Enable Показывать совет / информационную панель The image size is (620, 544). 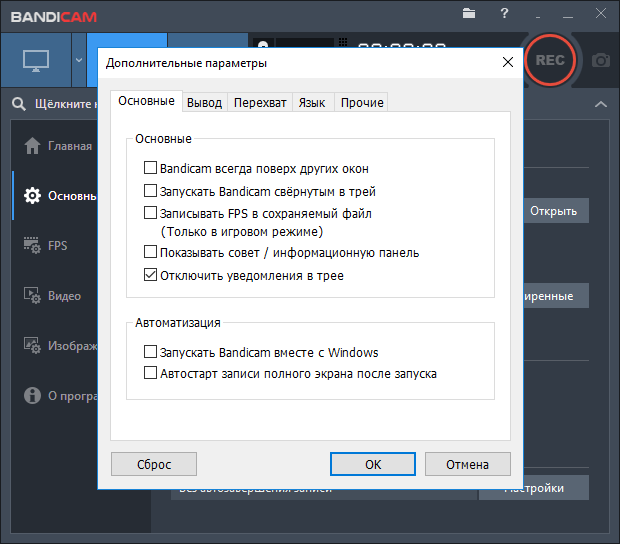click(x=150, y=251)
